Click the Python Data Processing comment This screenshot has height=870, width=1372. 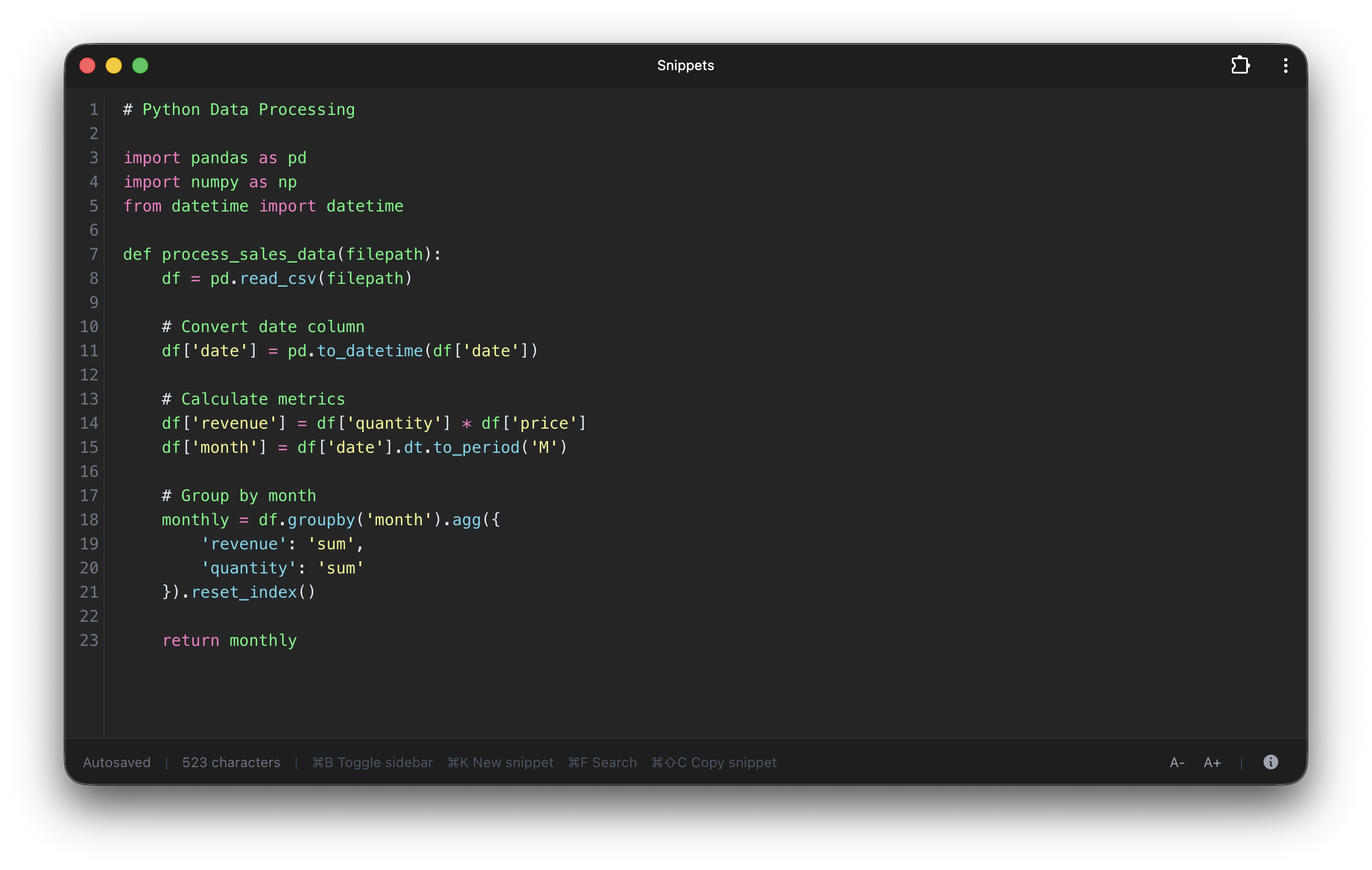(238, 109)
